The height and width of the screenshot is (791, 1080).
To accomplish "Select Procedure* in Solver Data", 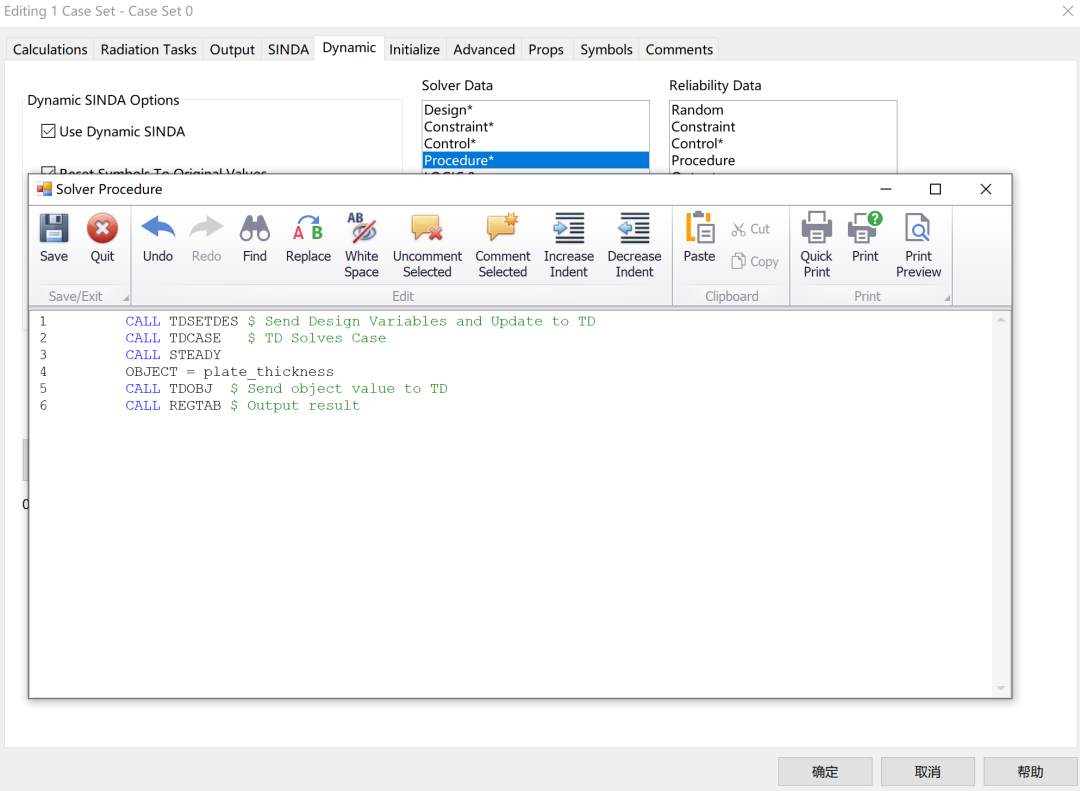I will (x=535, y=160).
